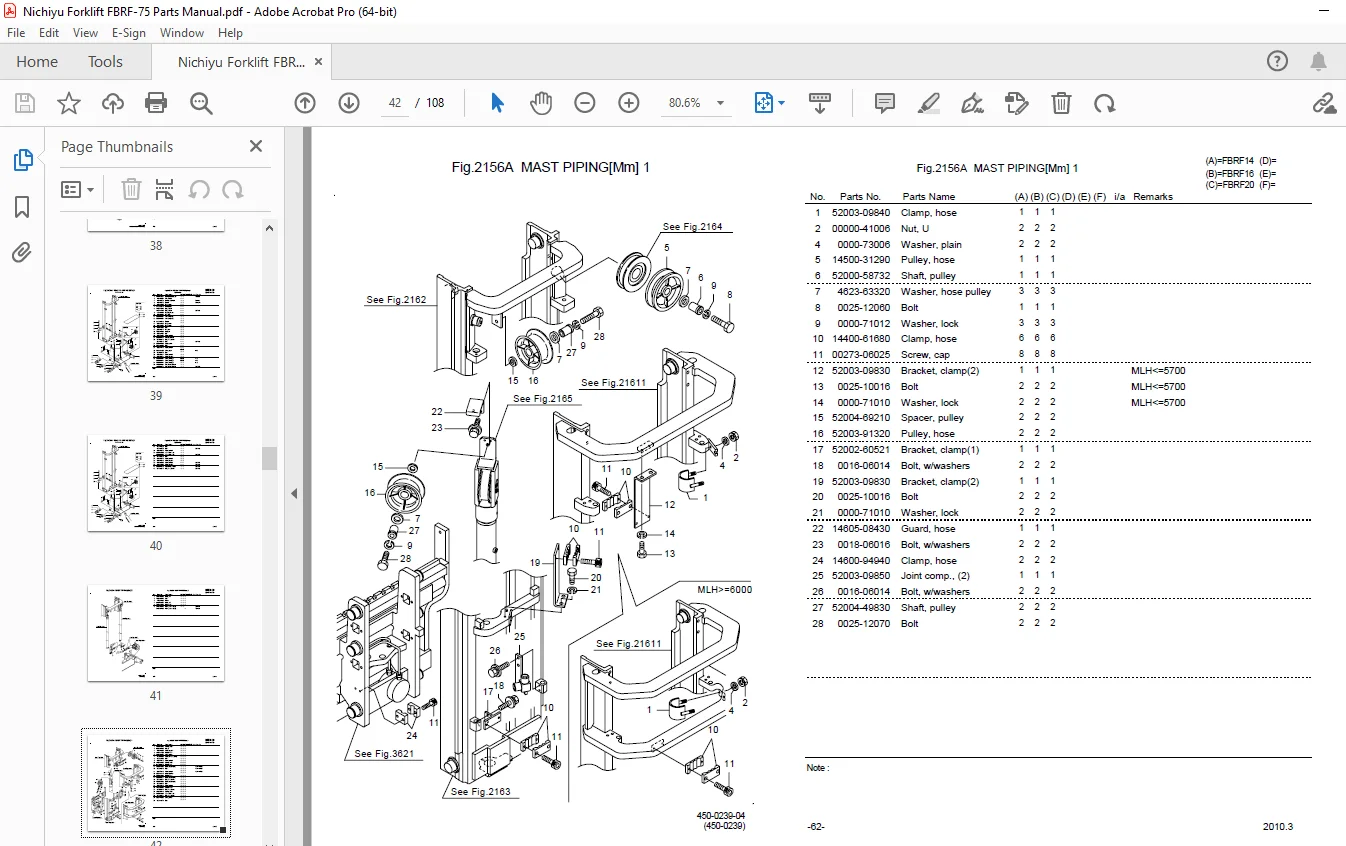This screenshot has width=1346, height=846.
Task: Select the highlighter pen tool
Action: click(929, 103)
